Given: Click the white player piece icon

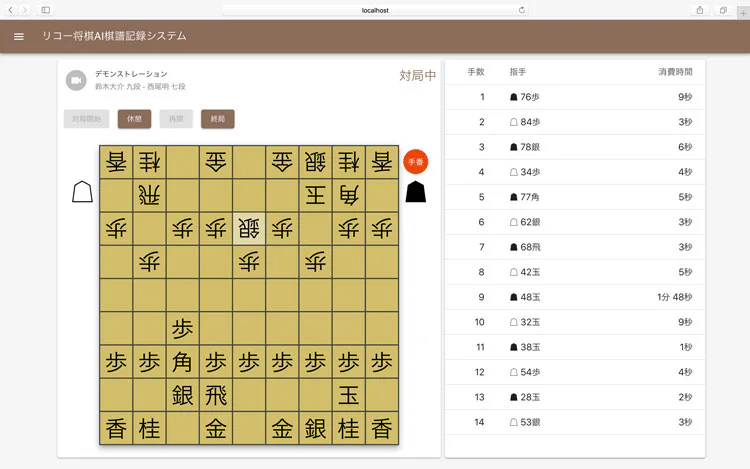Looking at the screenshot, I should pos(82,191).
